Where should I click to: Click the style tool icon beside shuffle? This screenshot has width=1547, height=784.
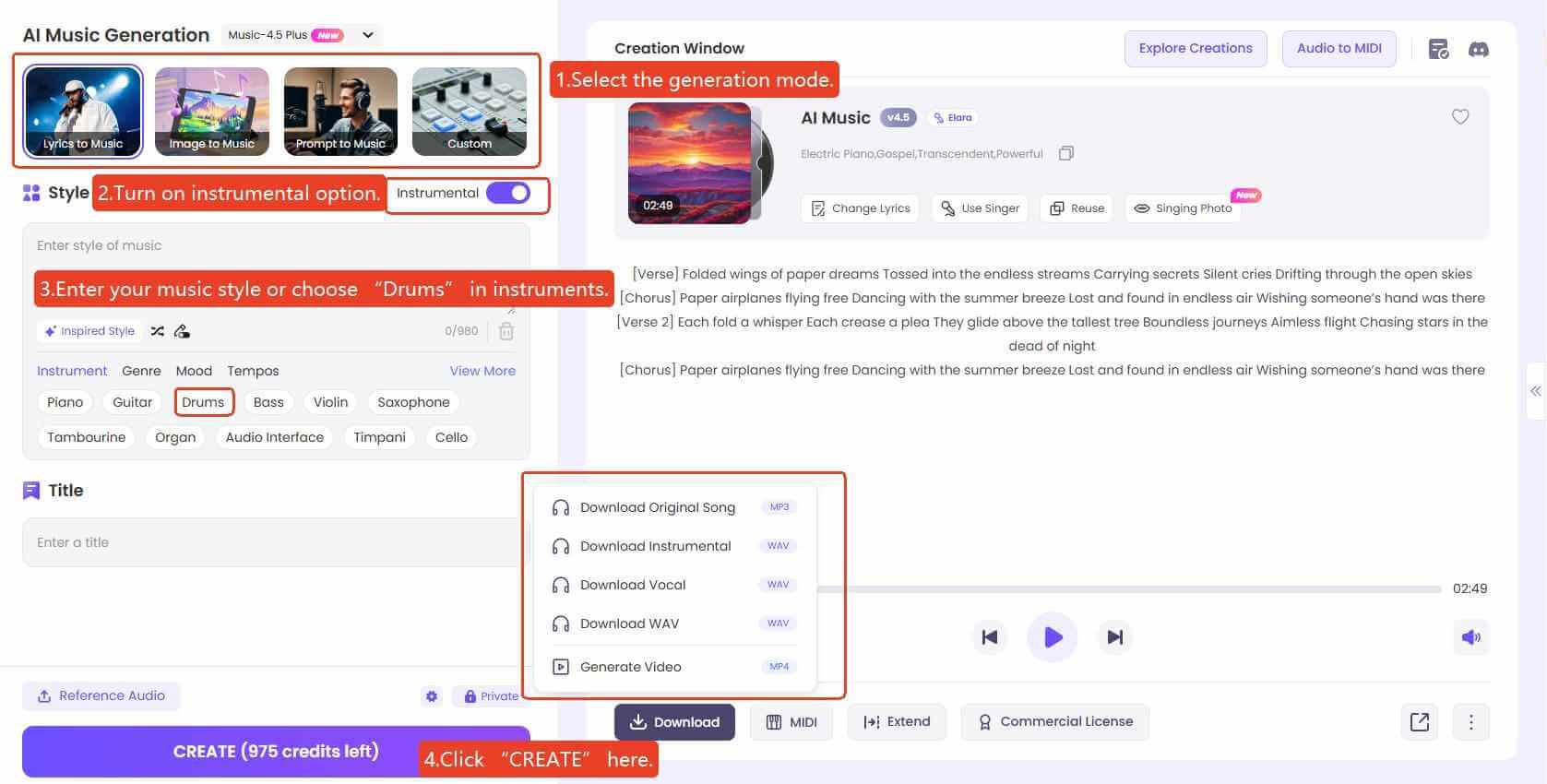[x=182, y=331]
